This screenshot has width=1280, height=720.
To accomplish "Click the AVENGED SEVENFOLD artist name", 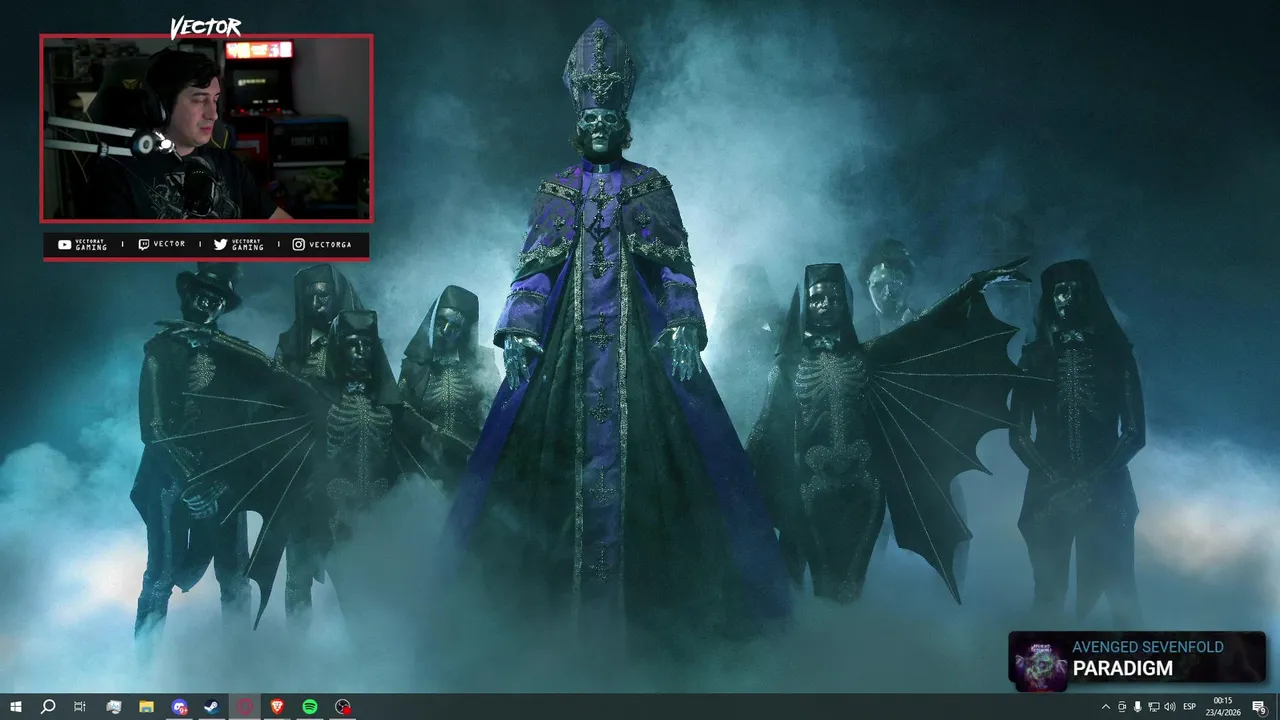I will [x=1148, y=647].
